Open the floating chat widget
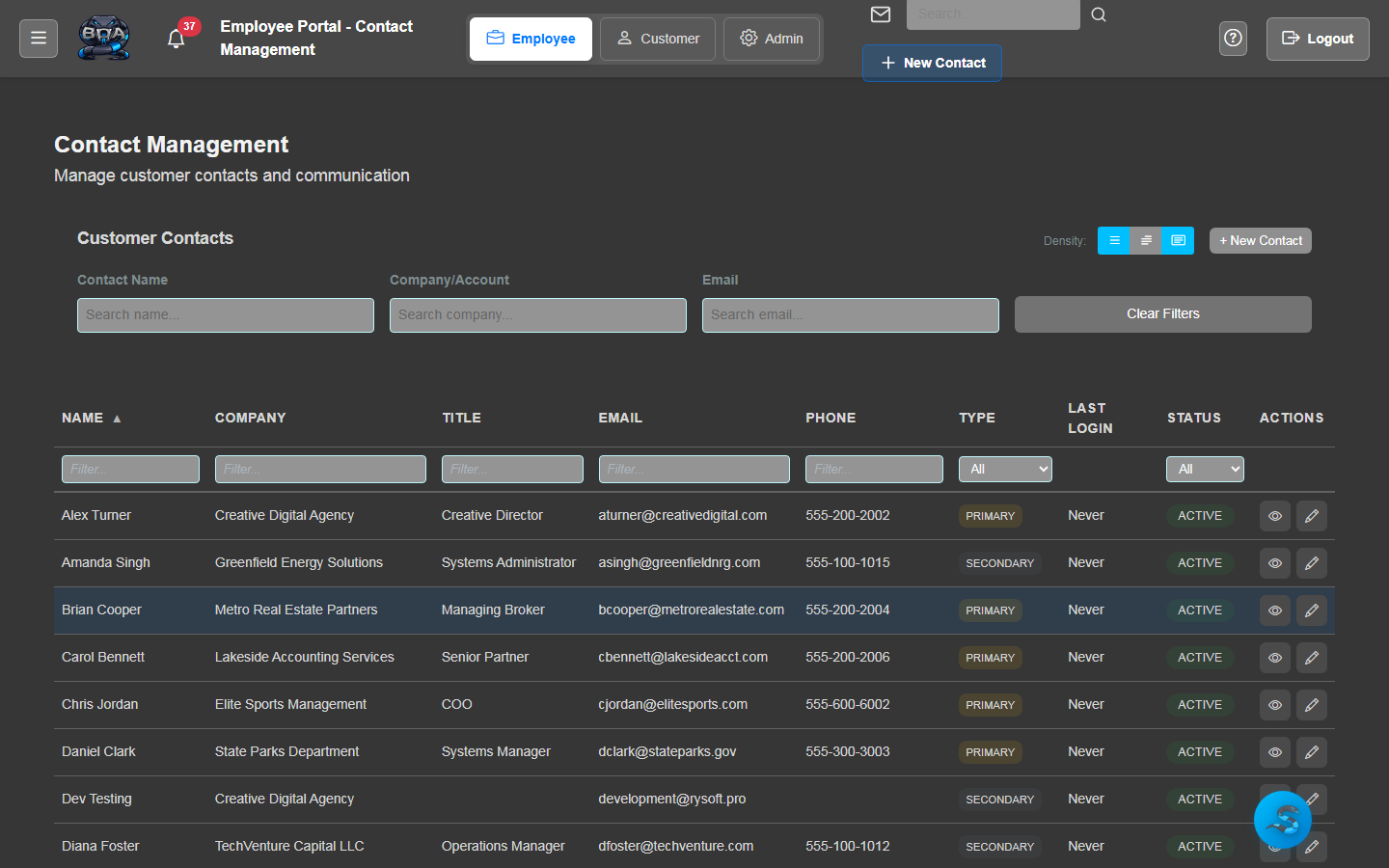This screenshot has height=868, width=1389. pos(1282,819)
